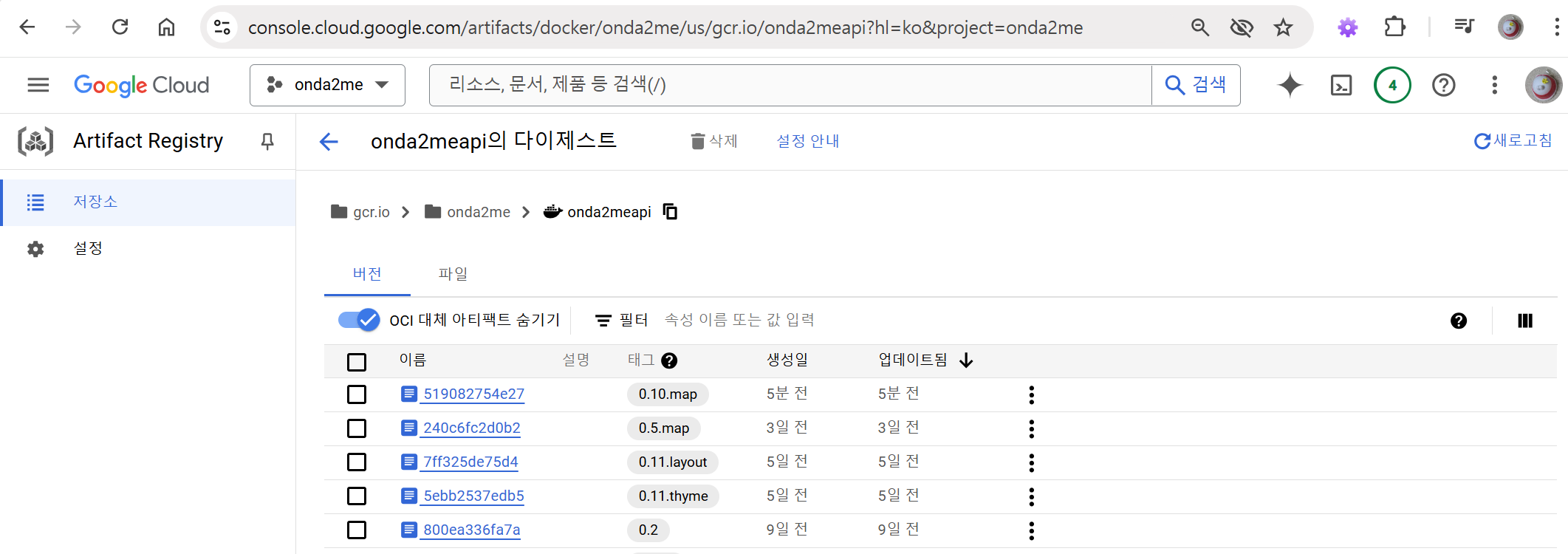Check the 7ff325de75d4 row checkbox
The height and width of the screenshot is (554, 1568).
[x=357, y=462]
